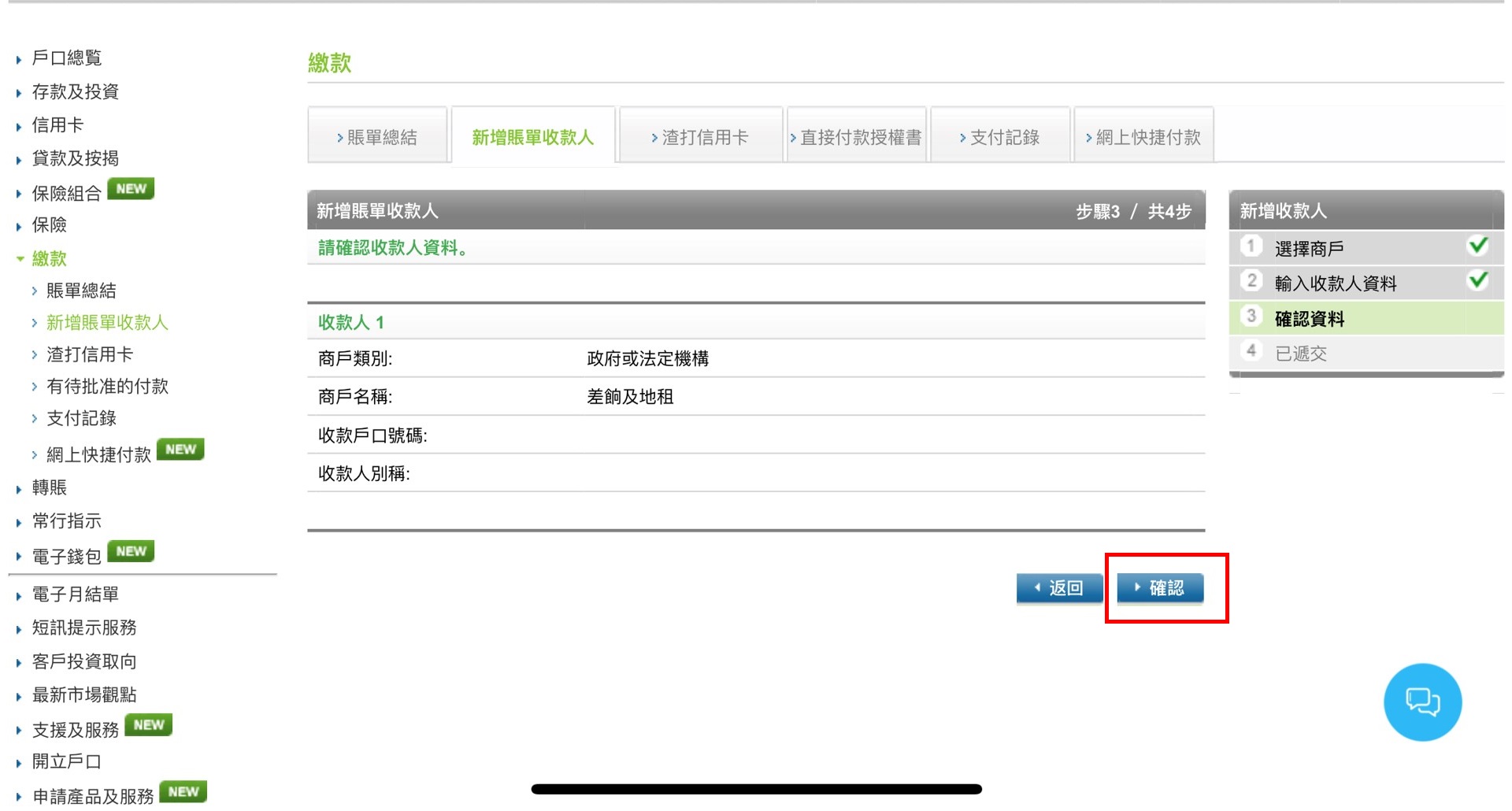Expand the 信用卡 navigation item
The width and height of the screenshot is (1512, 811).
(55, 124)
